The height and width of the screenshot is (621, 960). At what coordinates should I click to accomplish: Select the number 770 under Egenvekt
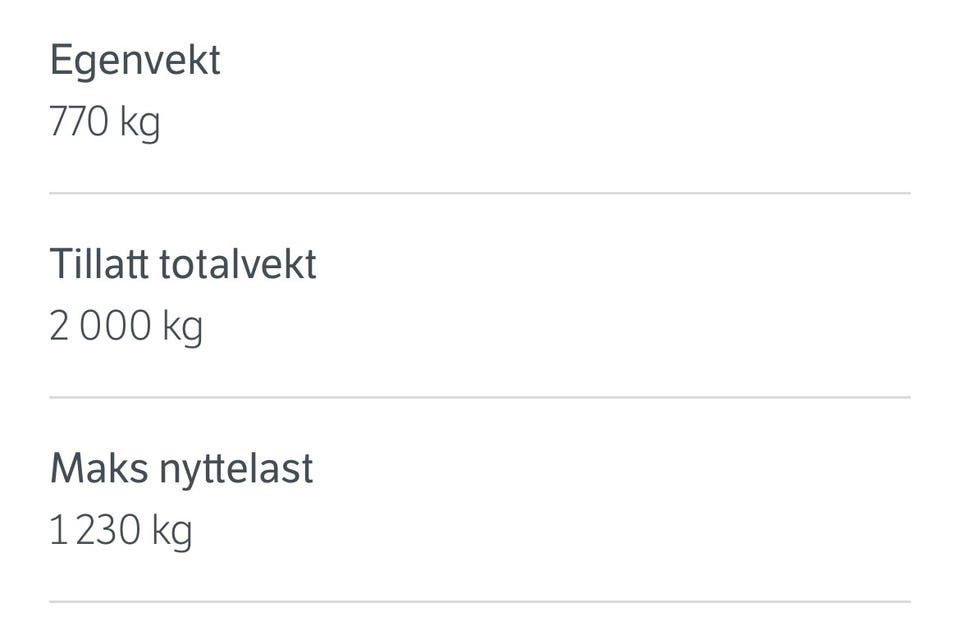click(x=79, y=121)
